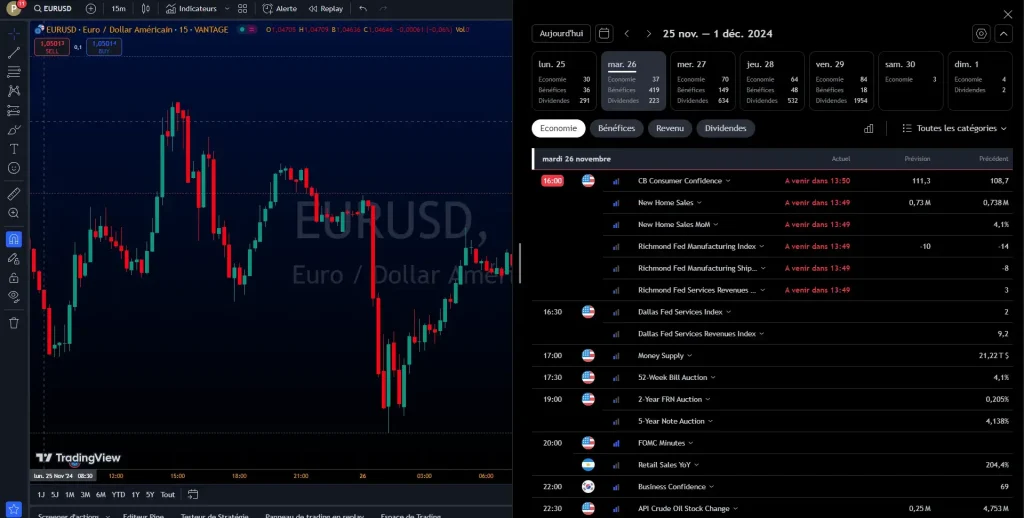Image resolution: width=1024 pixels, height=518 pixels.
Task: Open the calendar date picker icon
Action: tap(604, 33)
